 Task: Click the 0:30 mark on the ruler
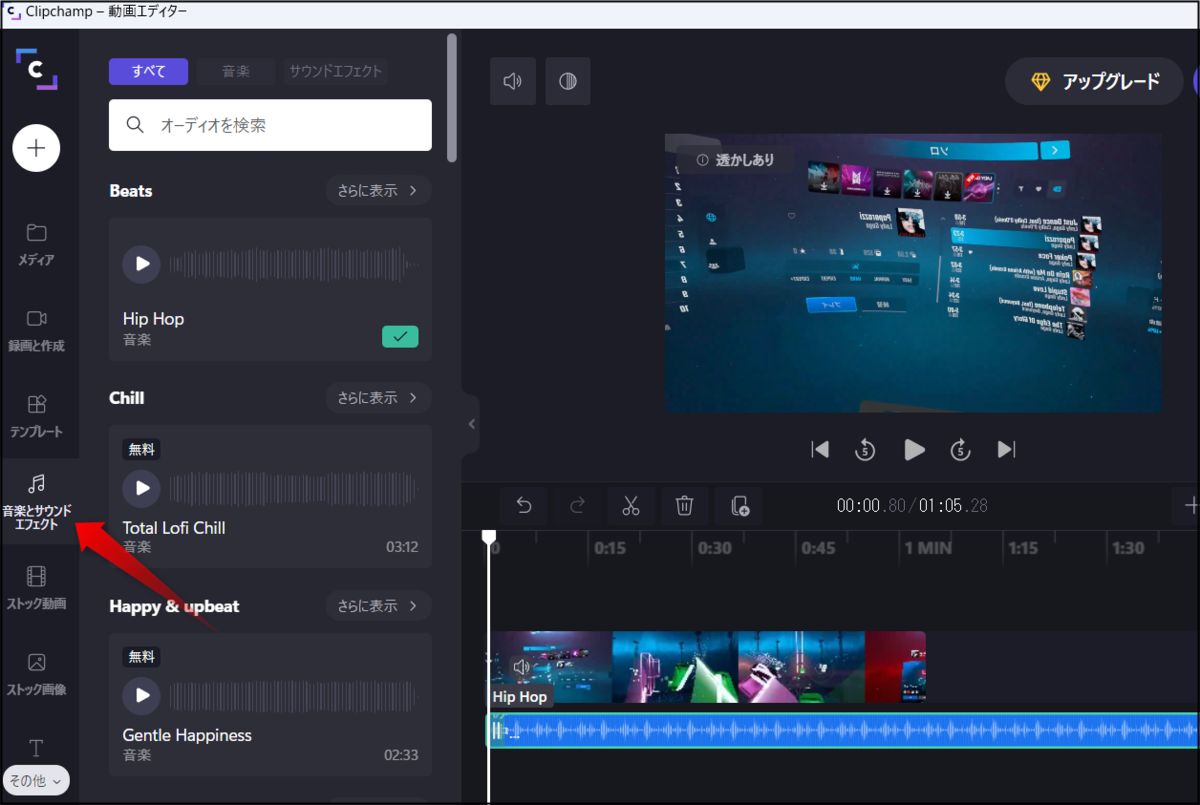[x=714, y=548]
